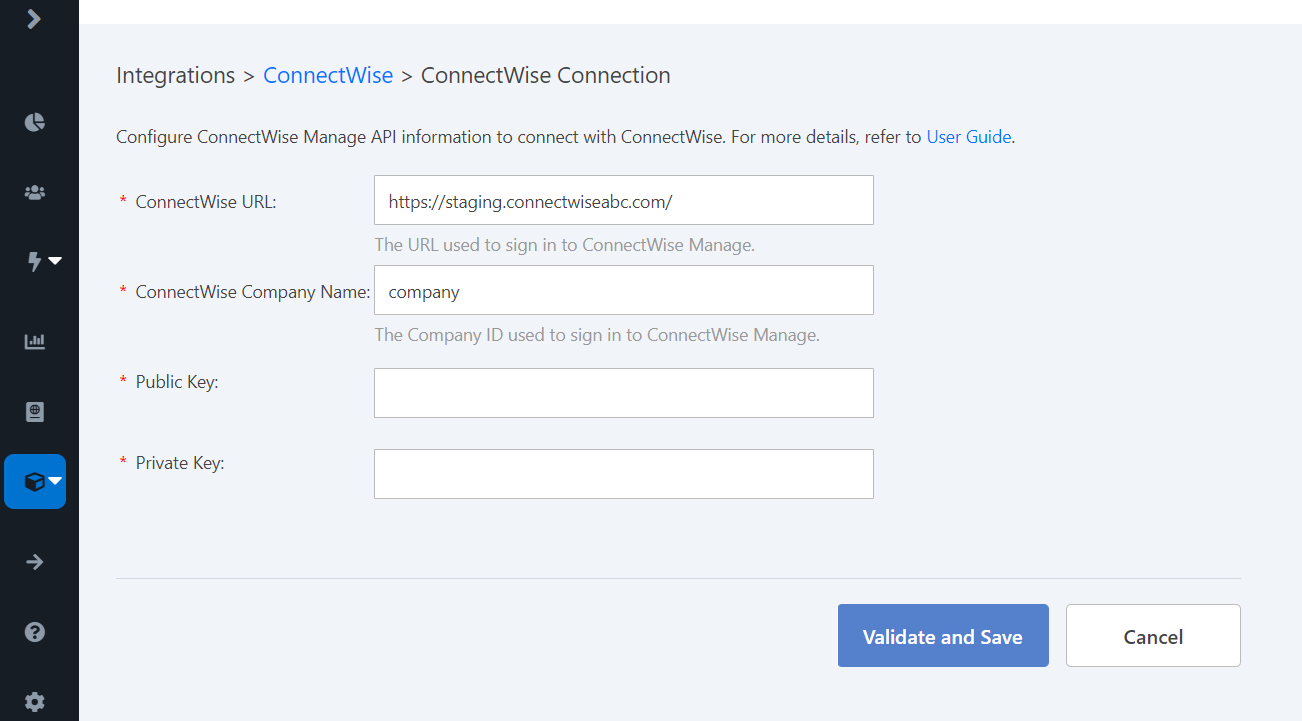Screen dimensions: 1302x721
Task: Open the help question mark icon
Action: tap(34, 631)
